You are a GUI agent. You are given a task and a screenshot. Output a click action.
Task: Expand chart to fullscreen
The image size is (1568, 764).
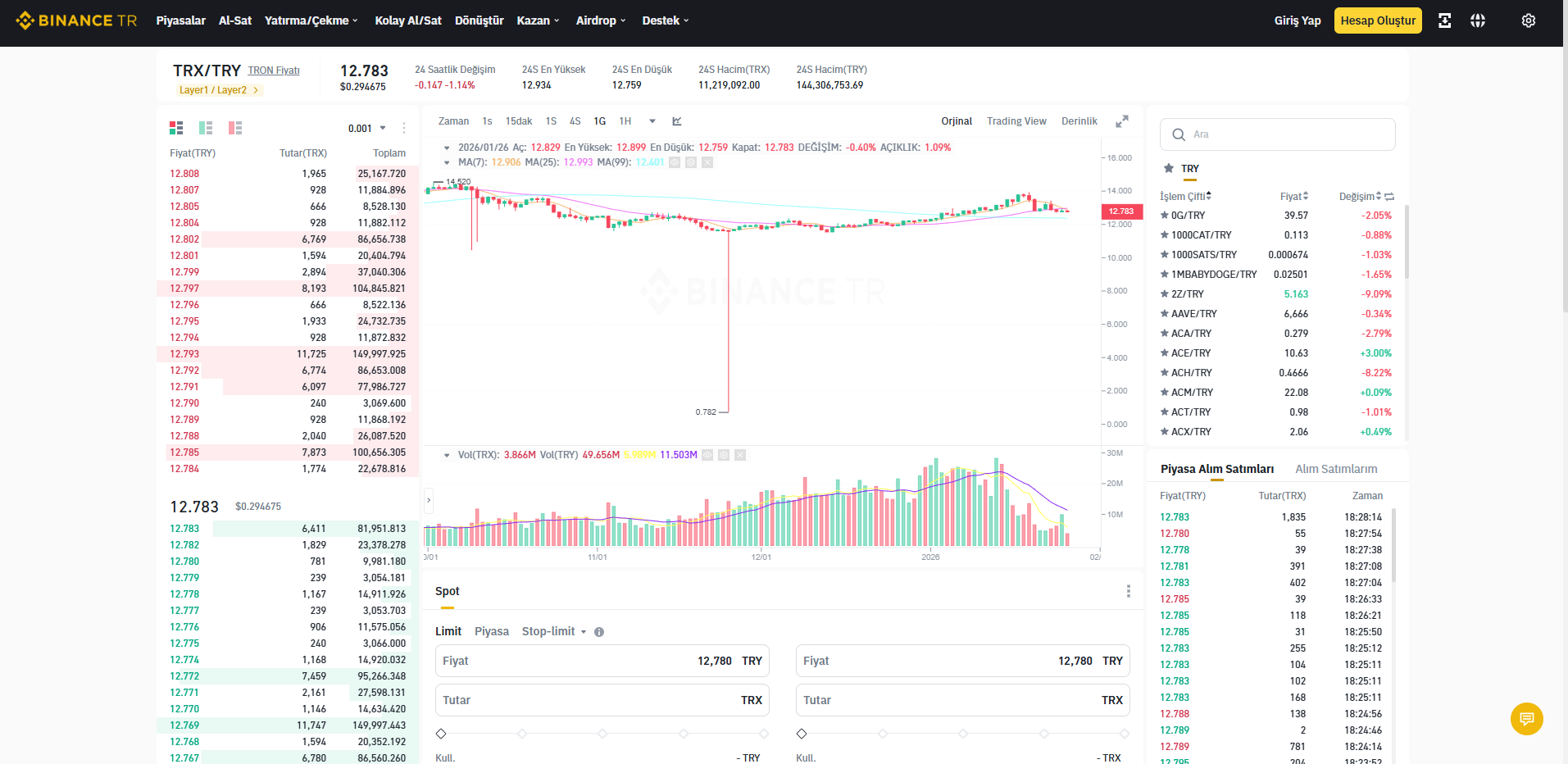coord(1122,121)
